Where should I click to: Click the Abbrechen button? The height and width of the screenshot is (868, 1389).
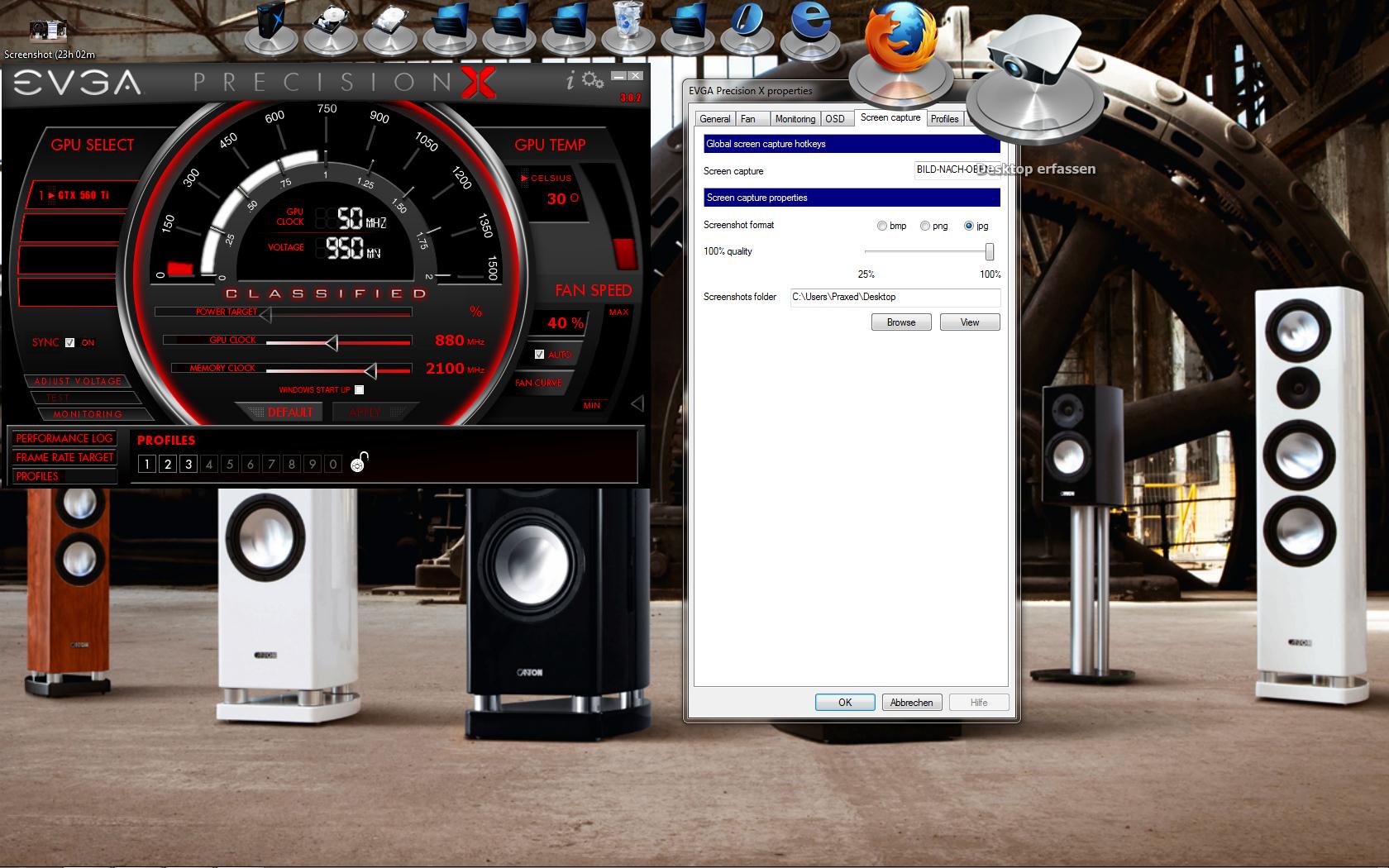[911, 703]
